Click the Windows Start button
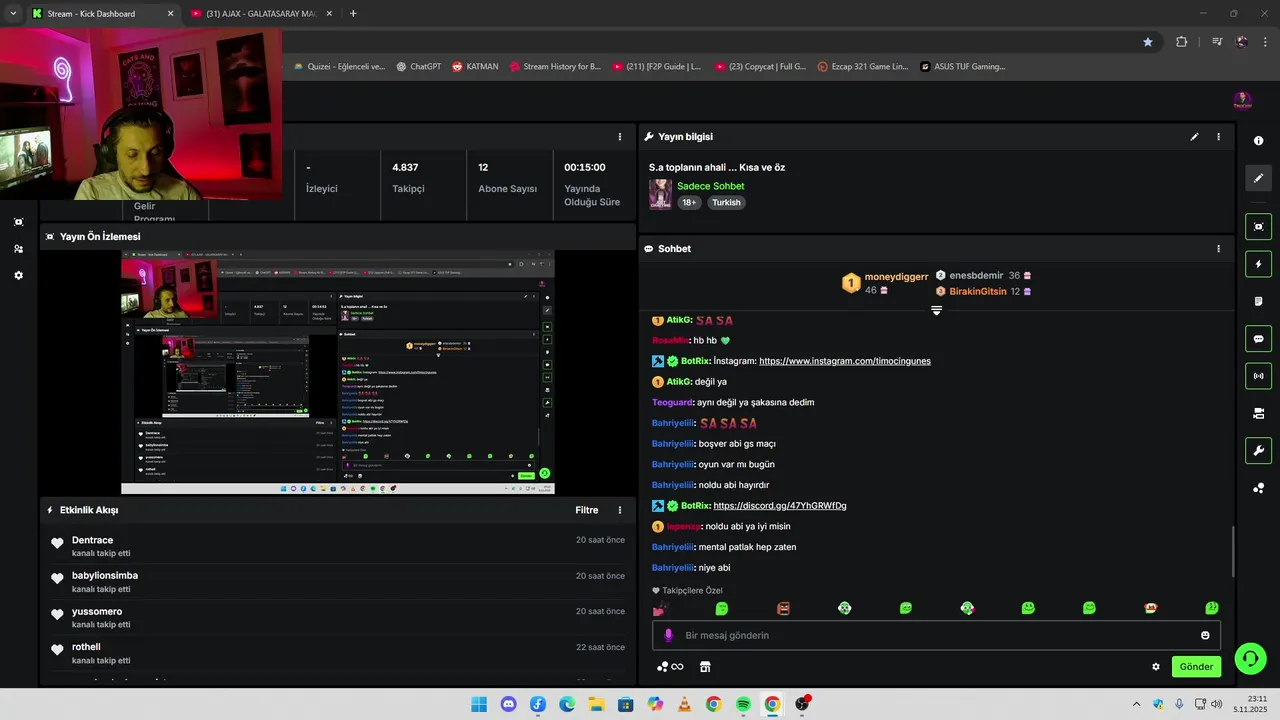This screenshot has width=1280, height=720. tap(479, 704)
